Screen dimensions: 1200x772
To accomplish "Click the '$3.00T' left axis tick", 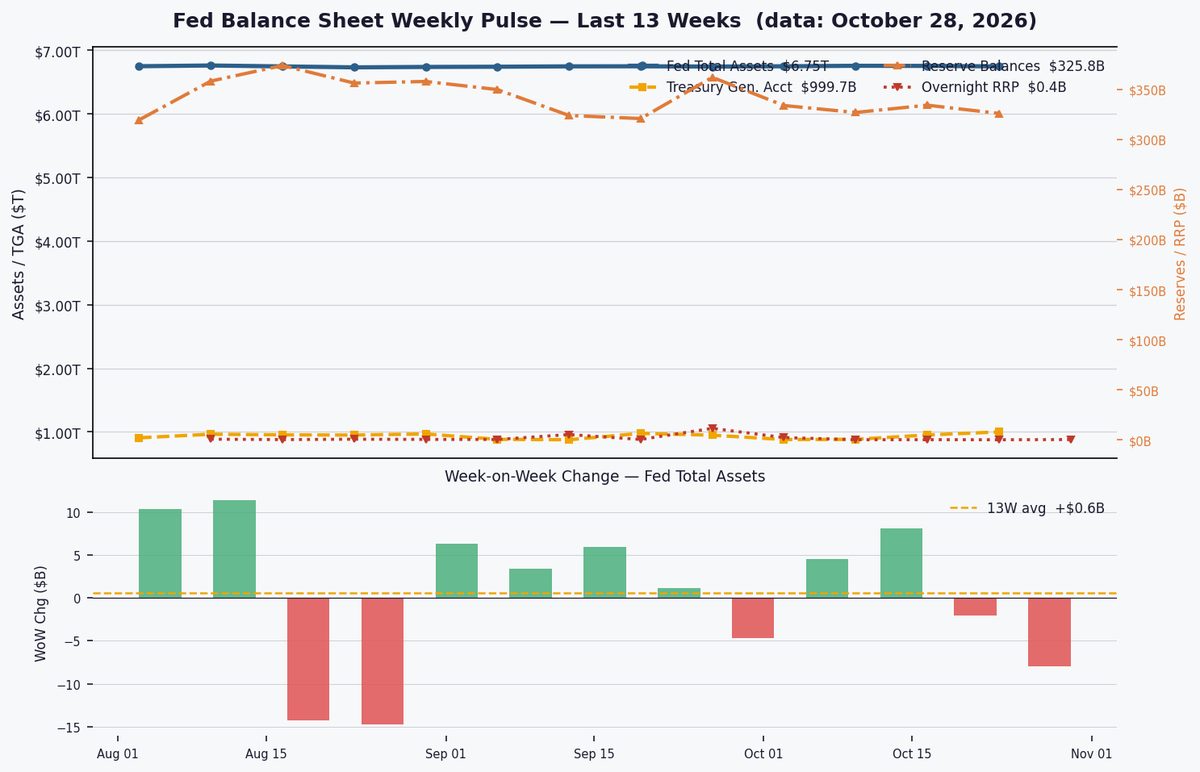I will pos(58,305).
